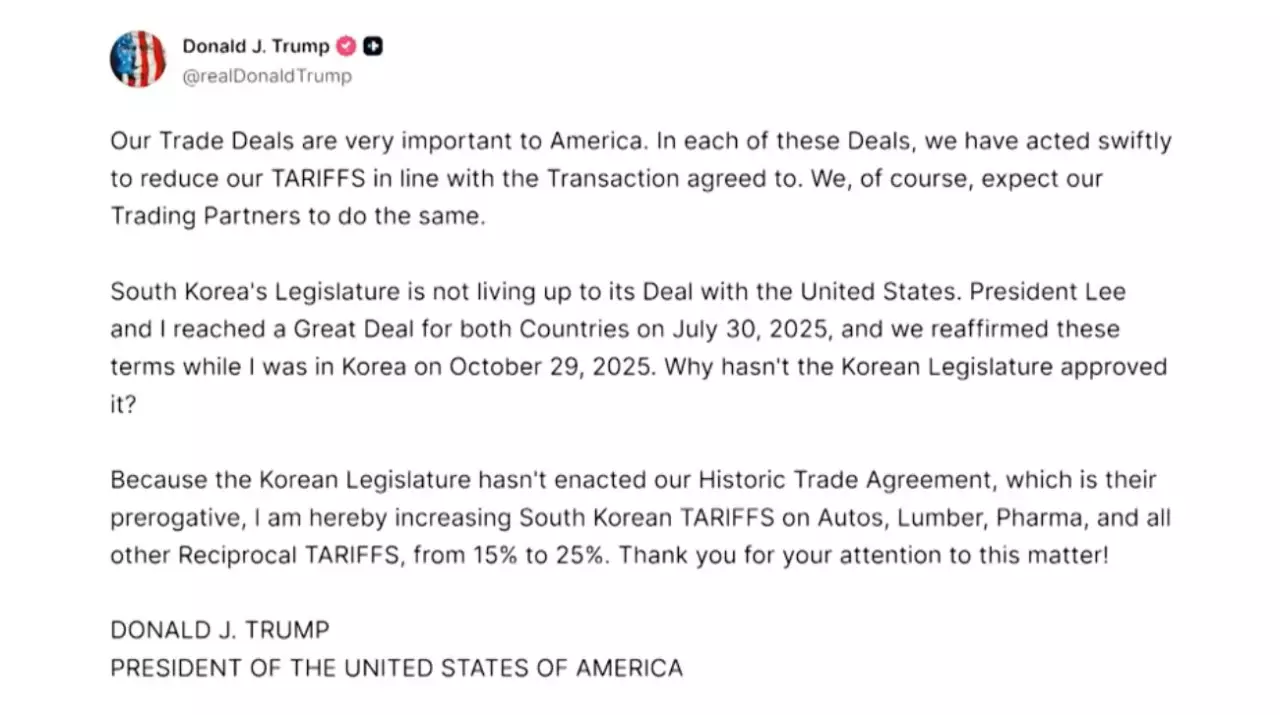Click the paragraph starting "Because the Korean Legislature"

tap(640, 518)
